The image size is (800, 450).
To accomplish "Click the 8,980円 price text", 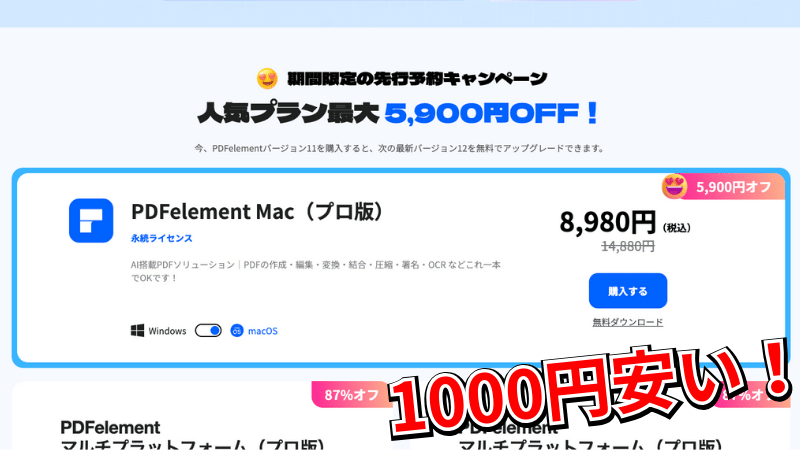I will 608,222.
